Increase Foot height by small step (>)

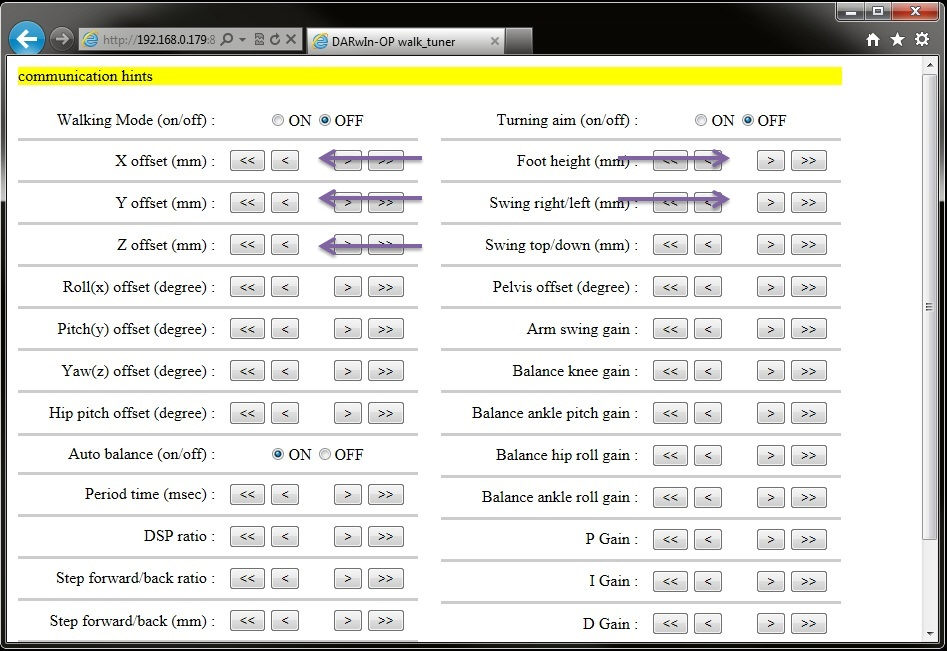771,161
